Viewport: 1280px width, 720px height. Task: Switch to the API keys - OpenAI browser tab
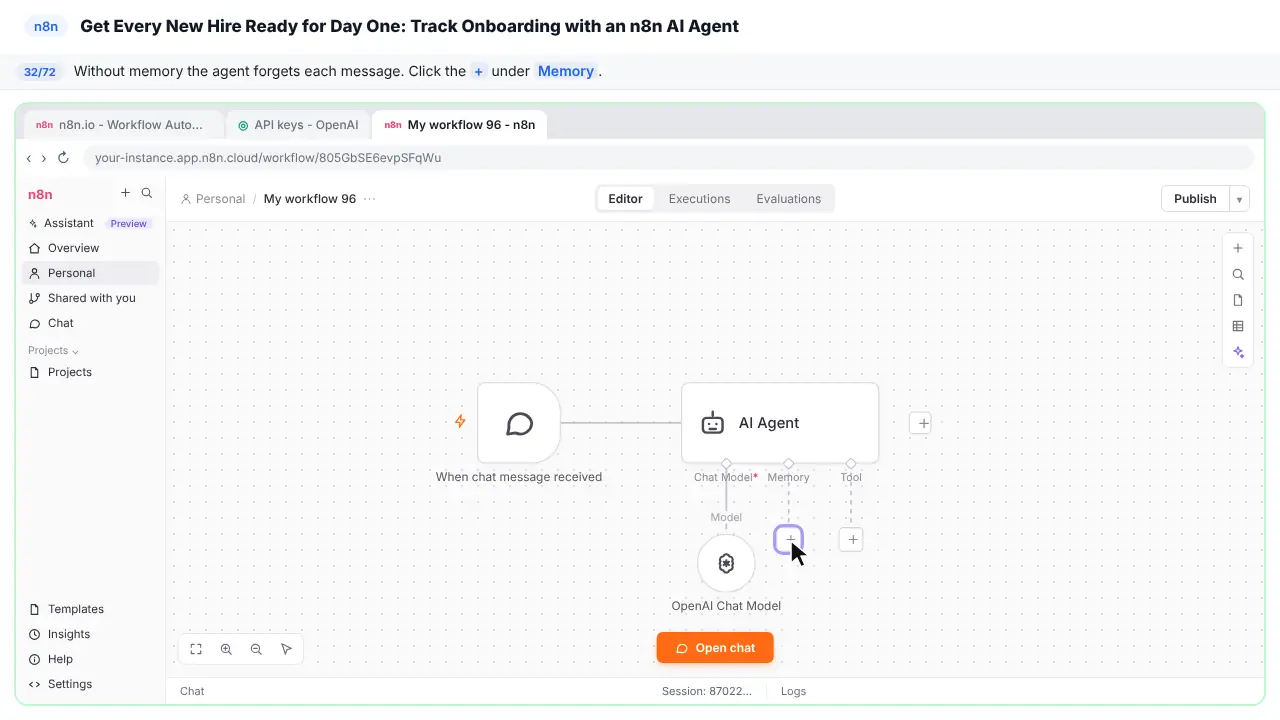298,125
